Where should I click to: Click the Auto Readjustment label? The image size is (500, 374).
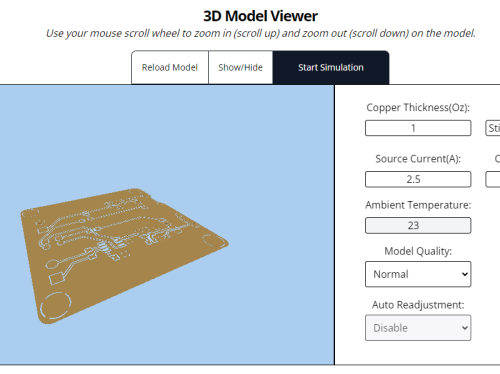click(418, 305)
